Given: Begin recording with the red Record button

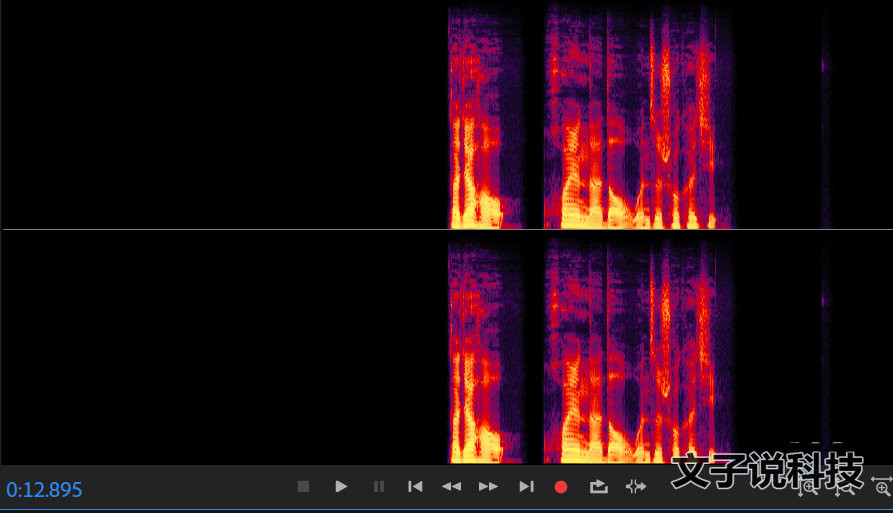Looking at the screenshot, I should pos(561,487).
